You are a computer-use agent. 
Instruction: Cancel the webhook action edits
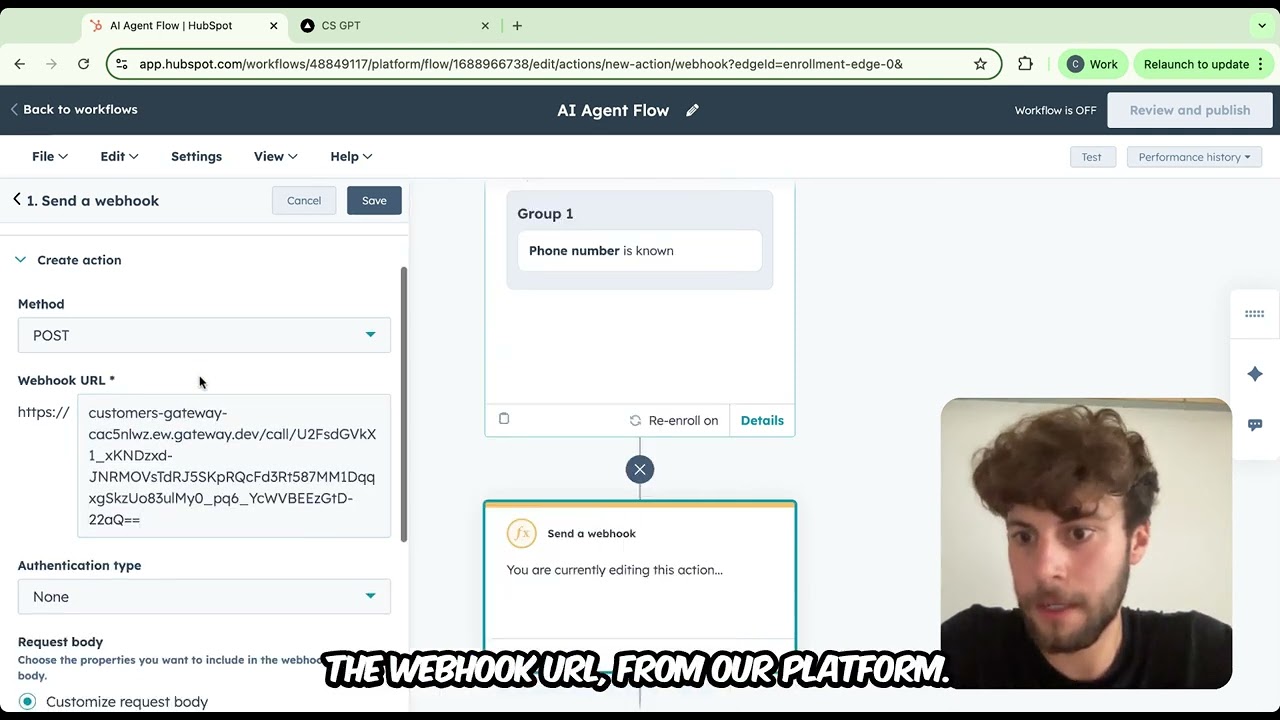304,200
